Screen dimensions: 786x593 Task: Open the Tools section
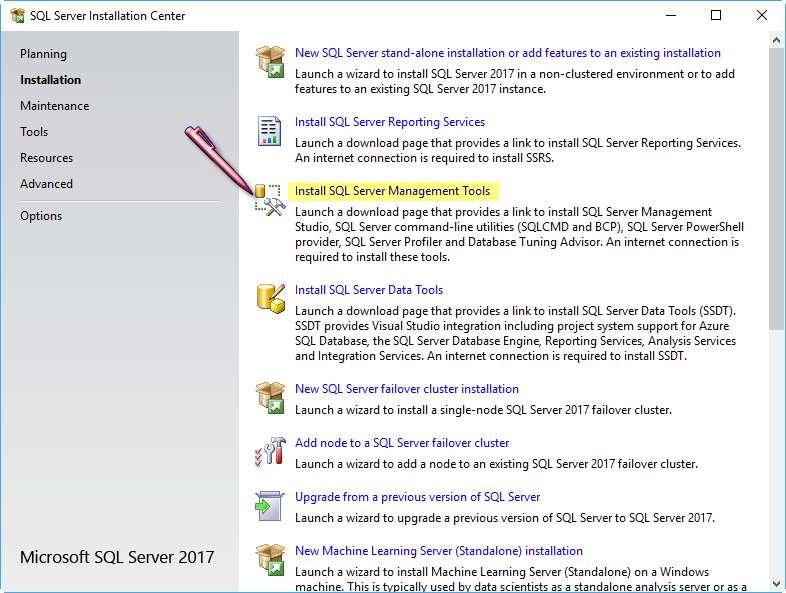(x=34, y=132)
